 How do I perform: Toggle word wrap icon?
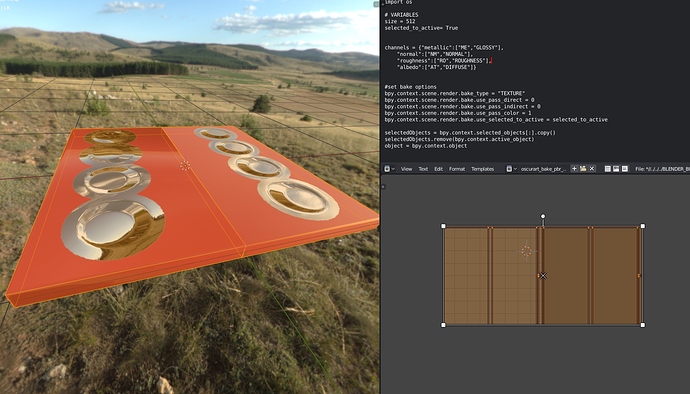616,169
